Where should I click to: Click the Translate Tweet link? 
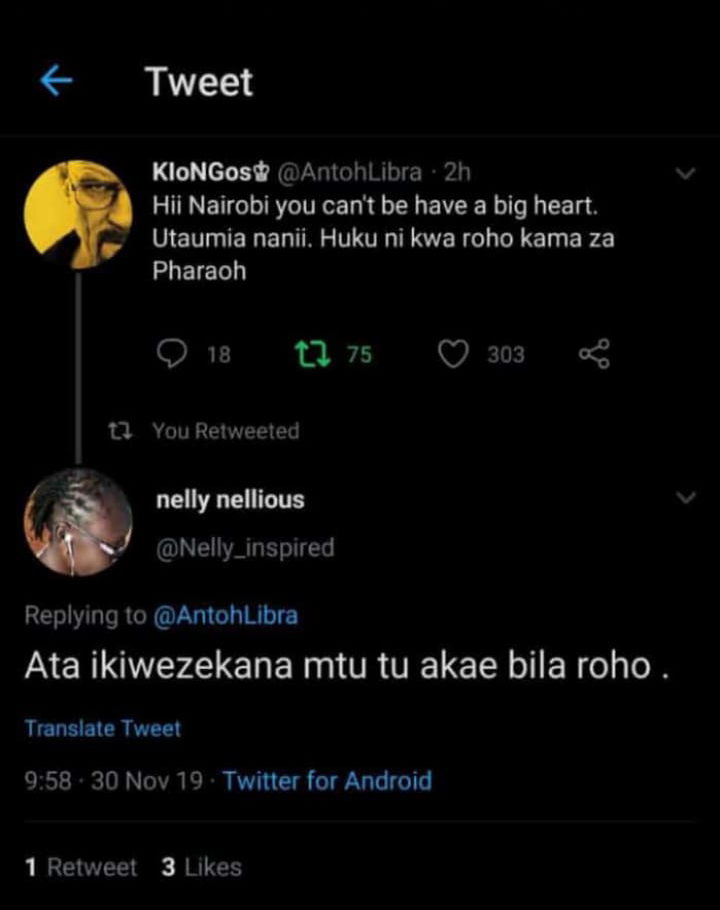(103, 729)
